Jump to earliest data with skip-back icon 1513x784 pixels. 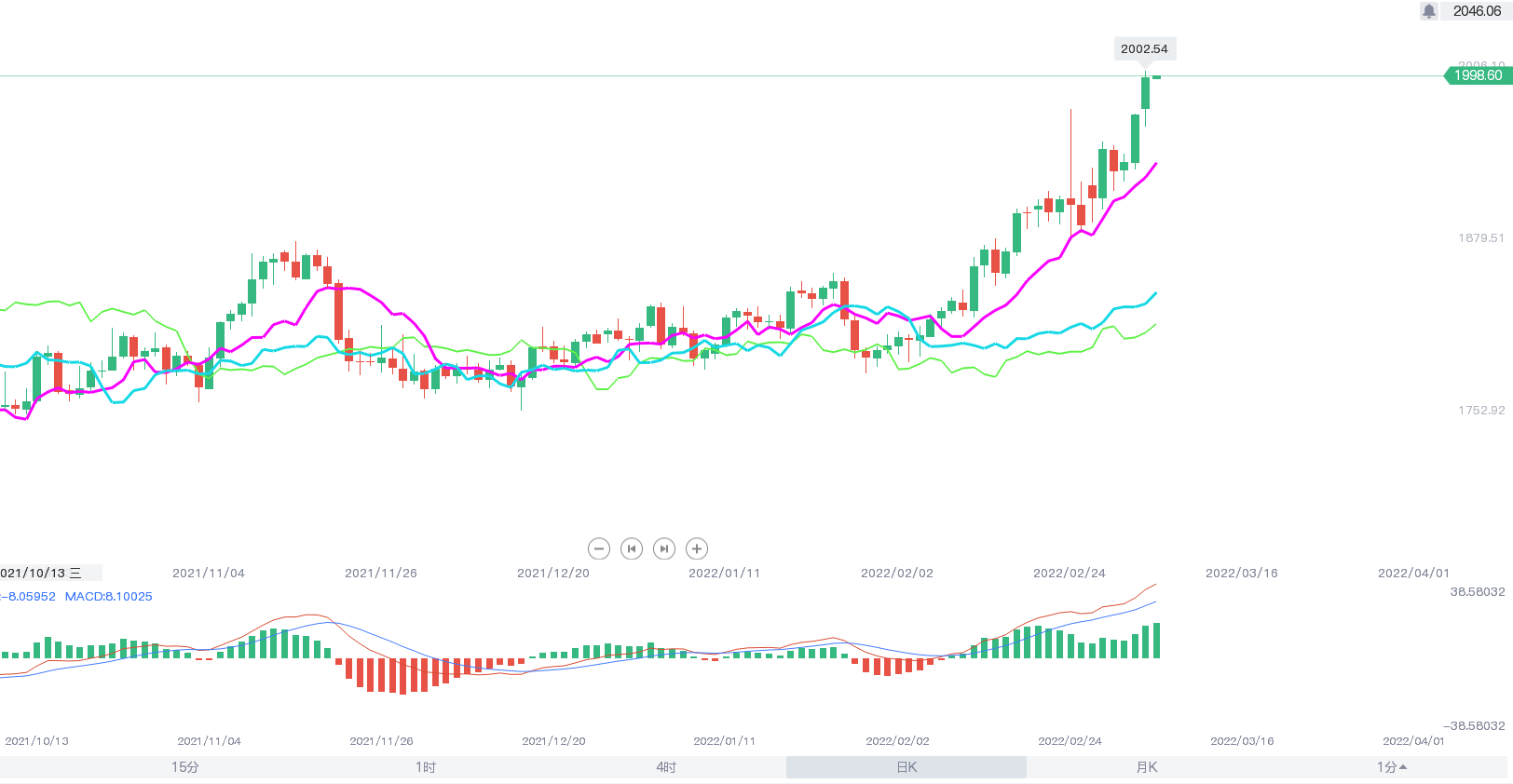(632, 548)
